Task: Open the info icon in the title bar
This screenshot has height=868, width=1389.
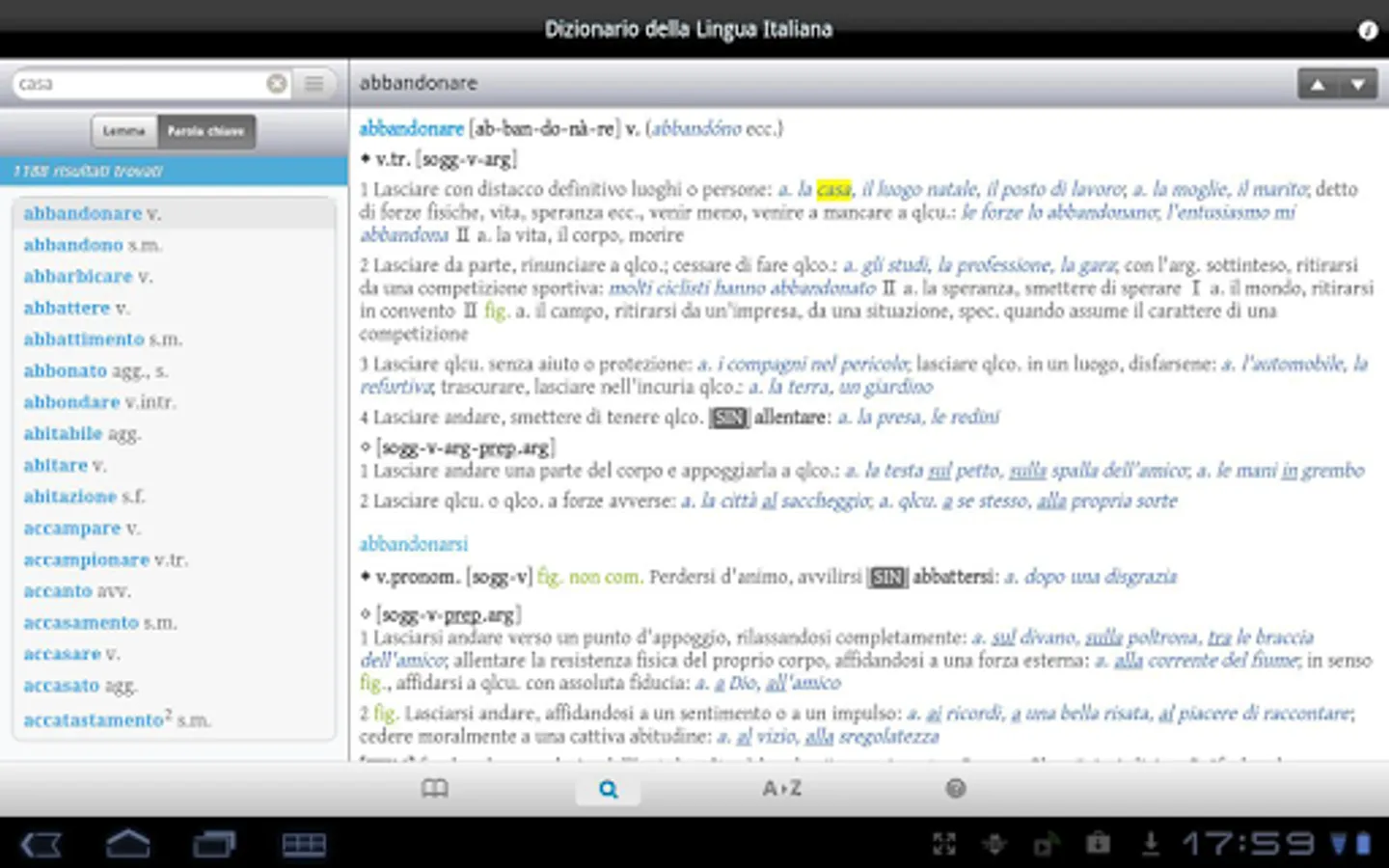Action: 1367,31
